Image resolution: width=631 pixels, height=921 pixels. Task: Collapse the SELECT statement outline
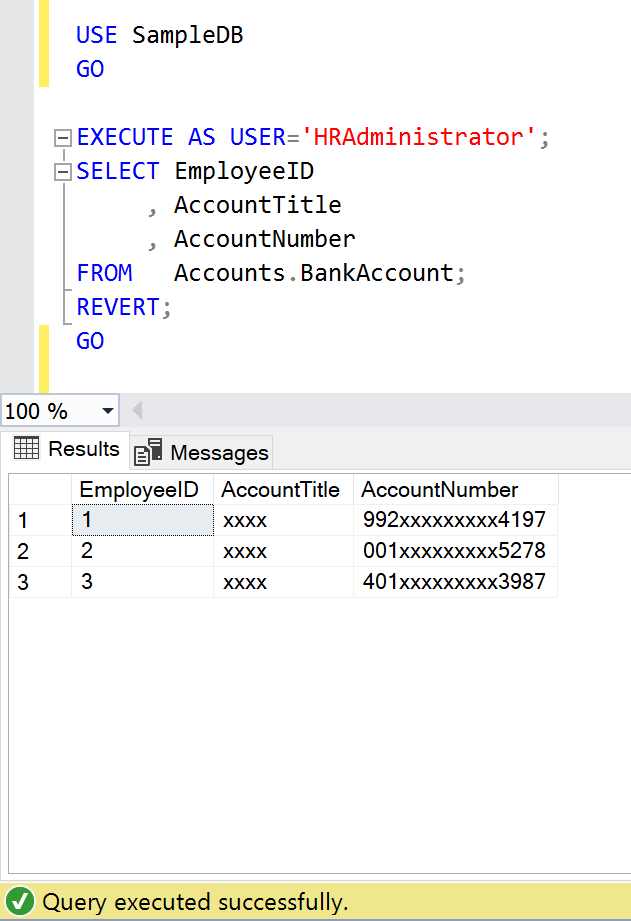63,172
